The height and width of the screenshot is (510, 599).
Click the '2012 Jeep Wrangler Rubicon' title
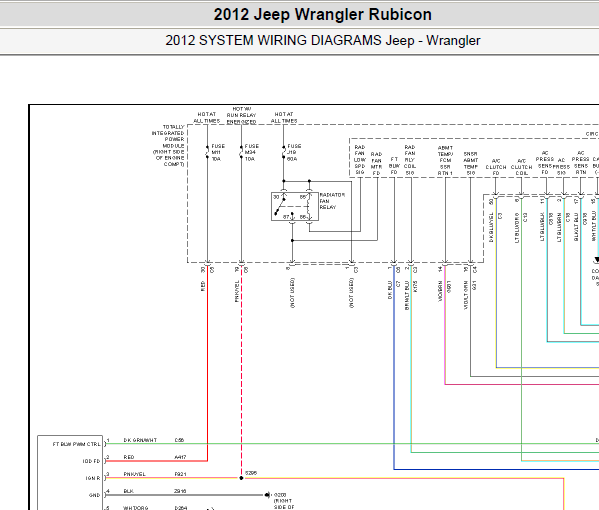tap(322, 15)
